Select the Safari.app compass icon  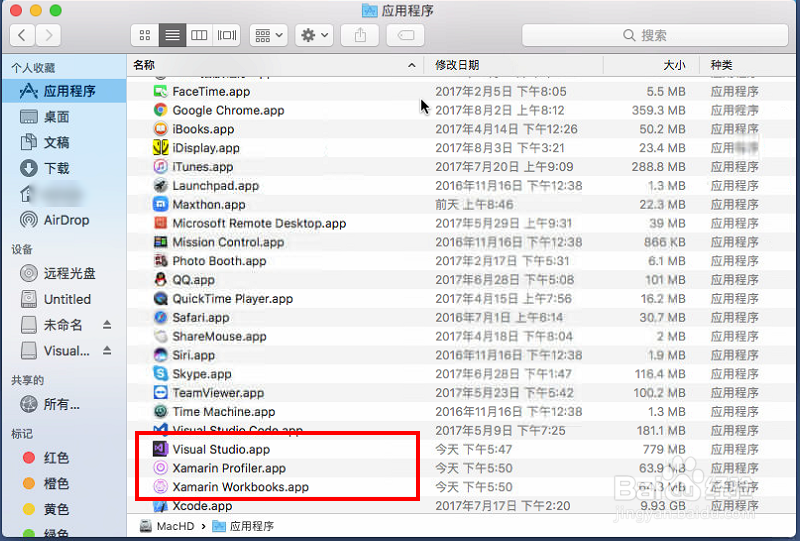(x=160, y=317)
